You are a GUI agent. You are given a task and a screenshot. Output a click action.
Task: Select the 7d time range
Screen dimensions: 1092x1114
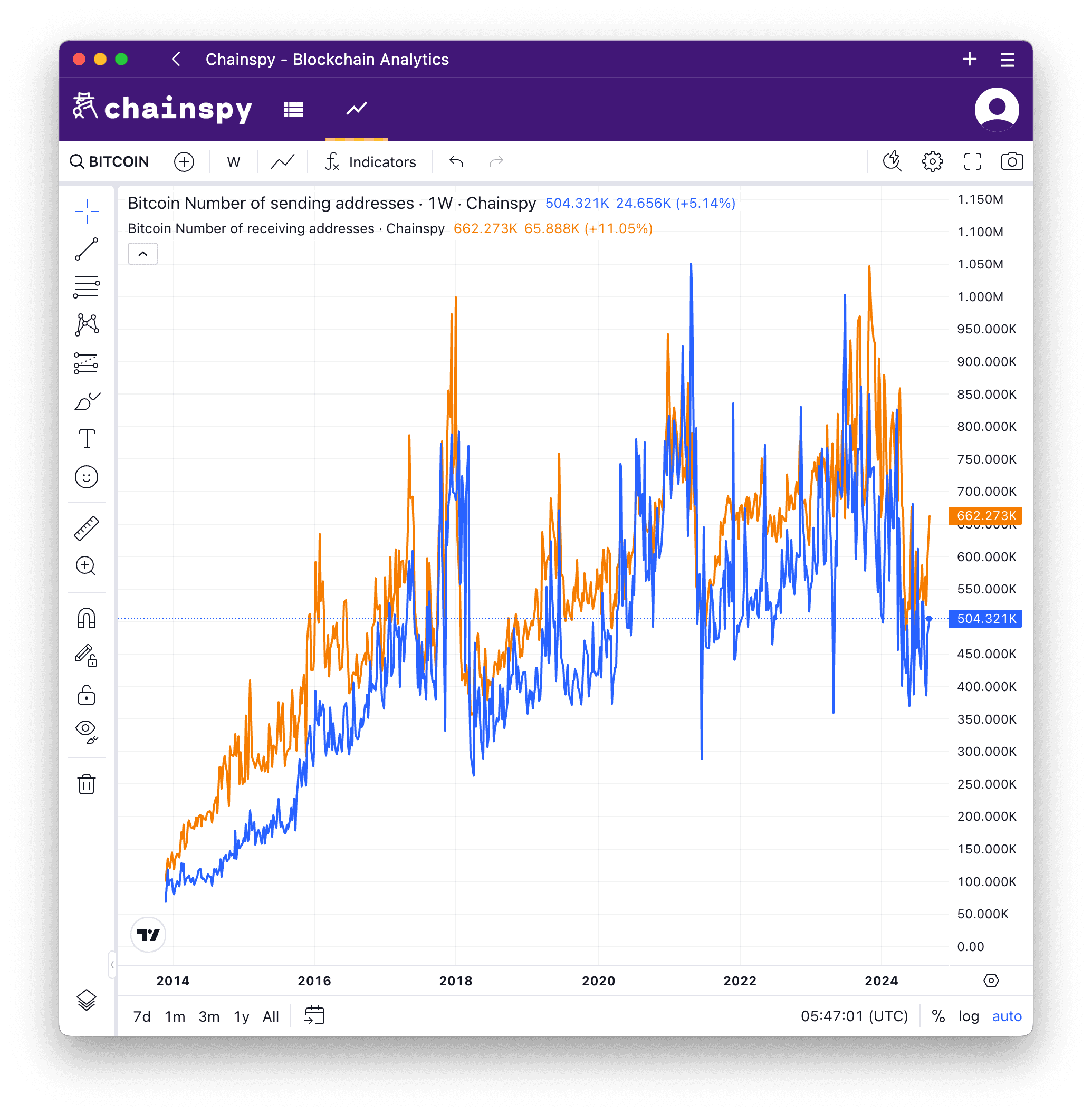[142, 1016]
